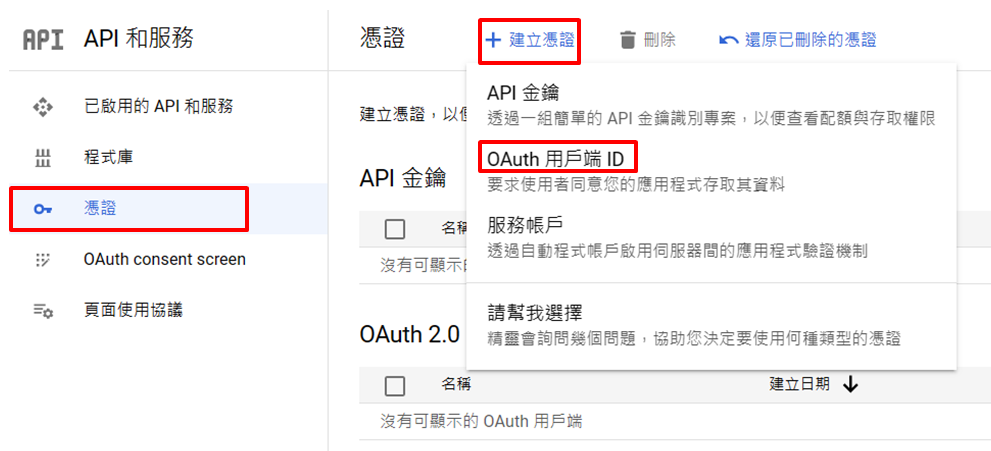Toggle the select-all checkbox in API 金鑰 table
Viewport: 991px width, 451px height.
tap(395, 229)
